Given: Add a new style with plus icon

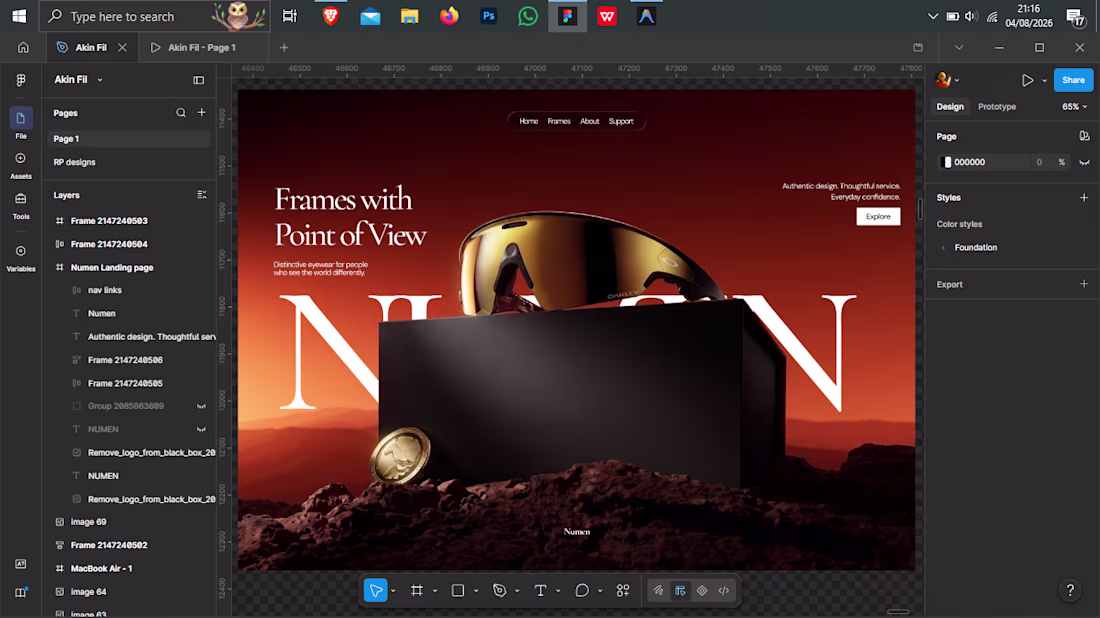Looking at the screenshot, I should 1084,197.
